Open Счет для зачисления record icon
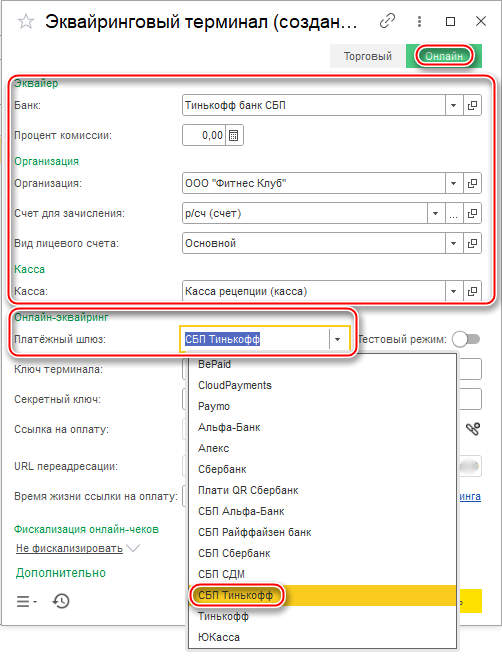Screen dimensions: 502x657 click(472, 213)
